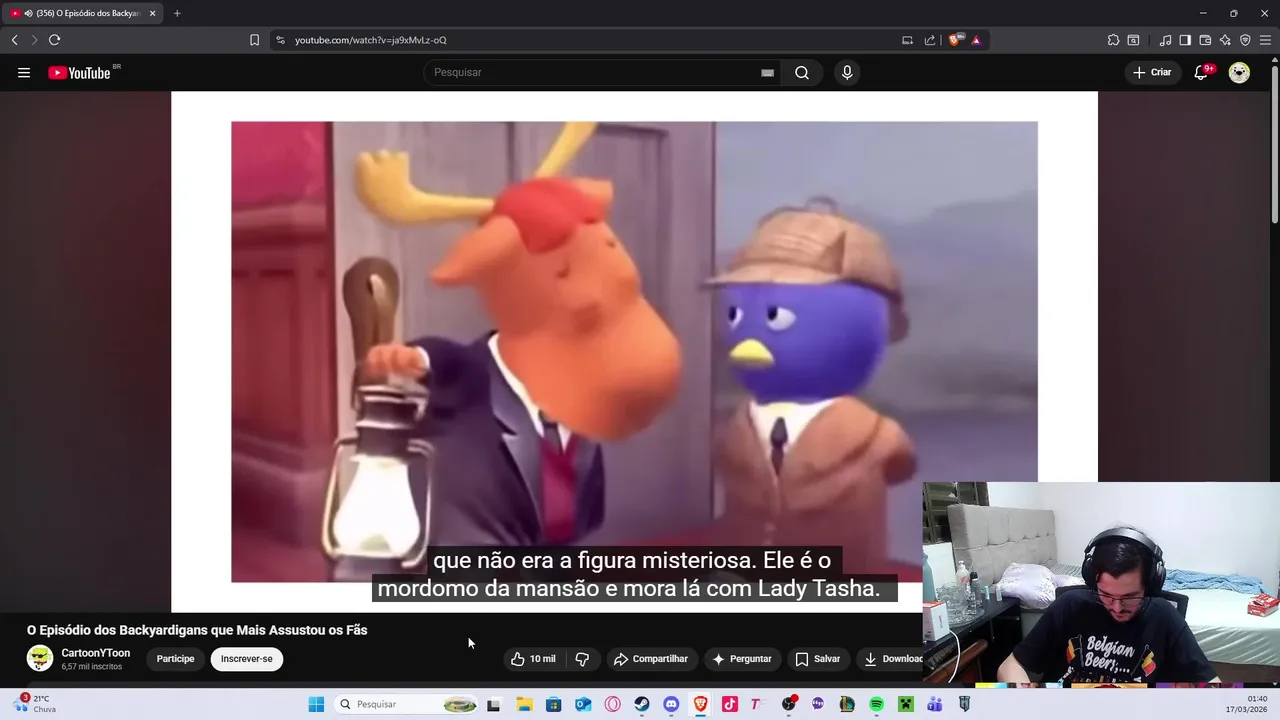Open the CartoonYToon channel avatar
This screenshot has height=720, width=1280.
pos(40,658)
